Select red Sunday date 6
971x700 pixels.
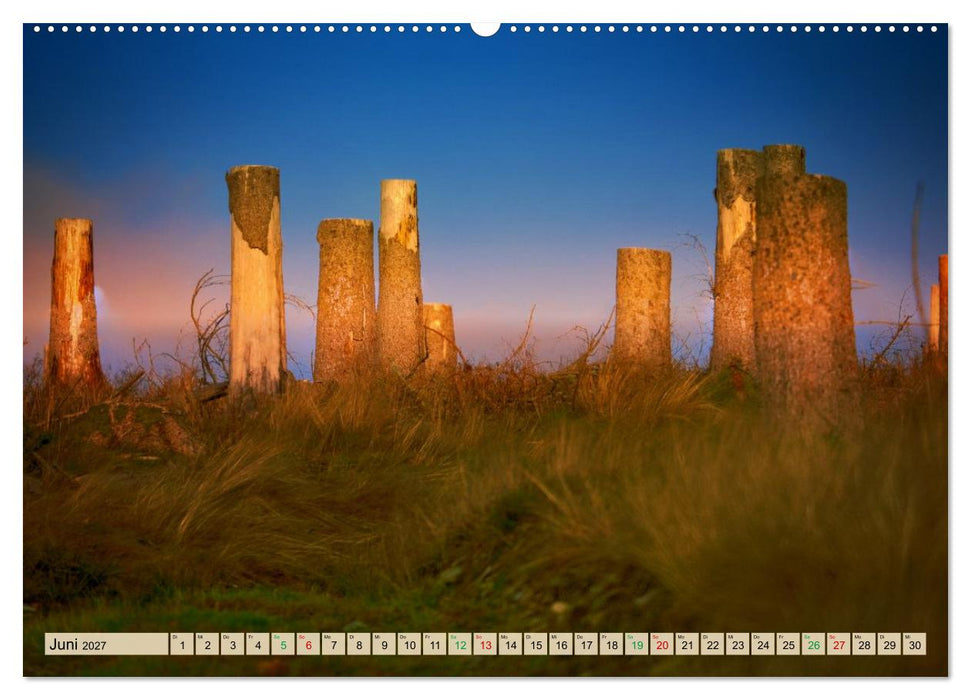(308, 644)
